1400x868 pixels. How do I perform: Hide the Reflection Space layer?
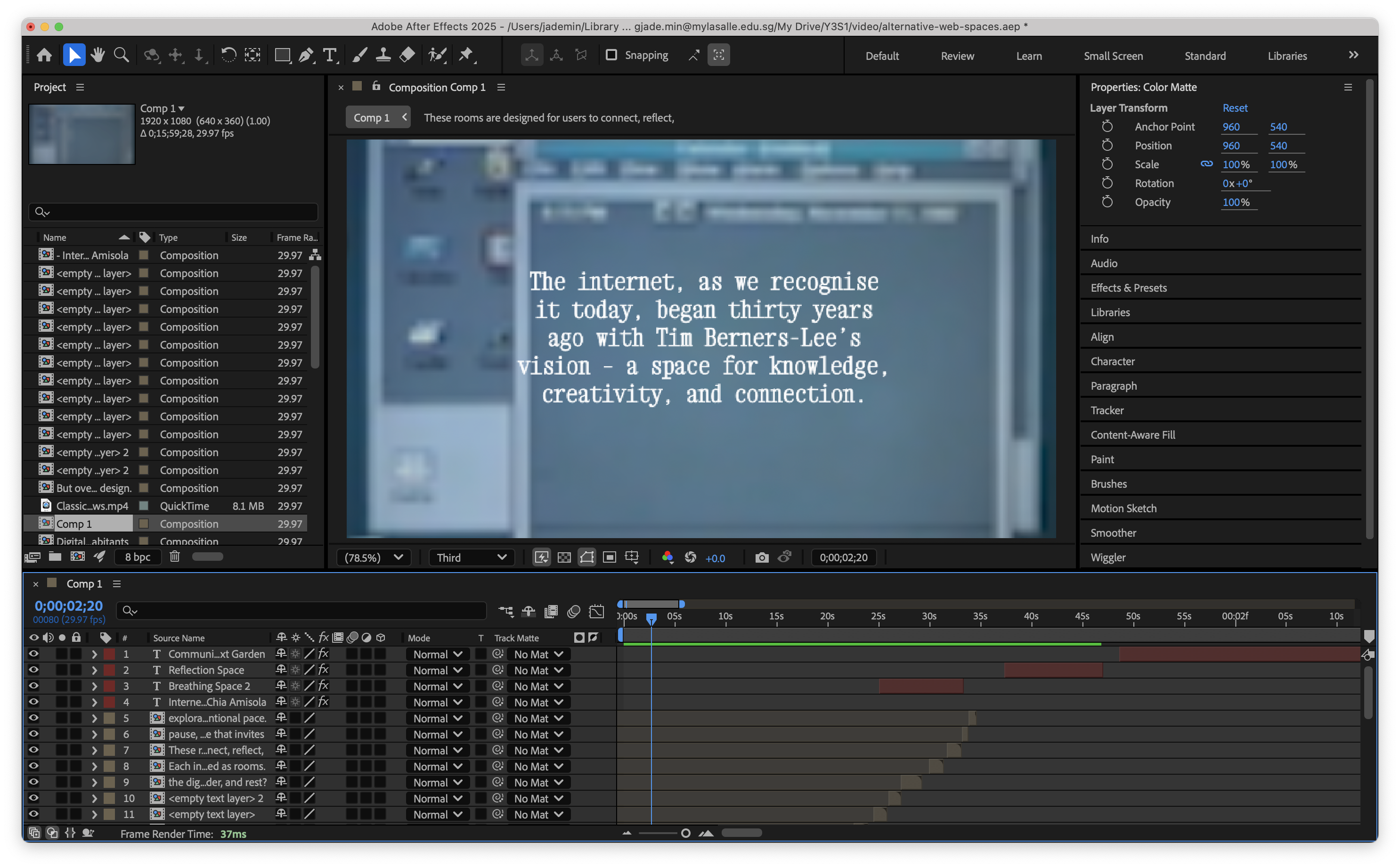pyautogui.click(x=33, y=670)
